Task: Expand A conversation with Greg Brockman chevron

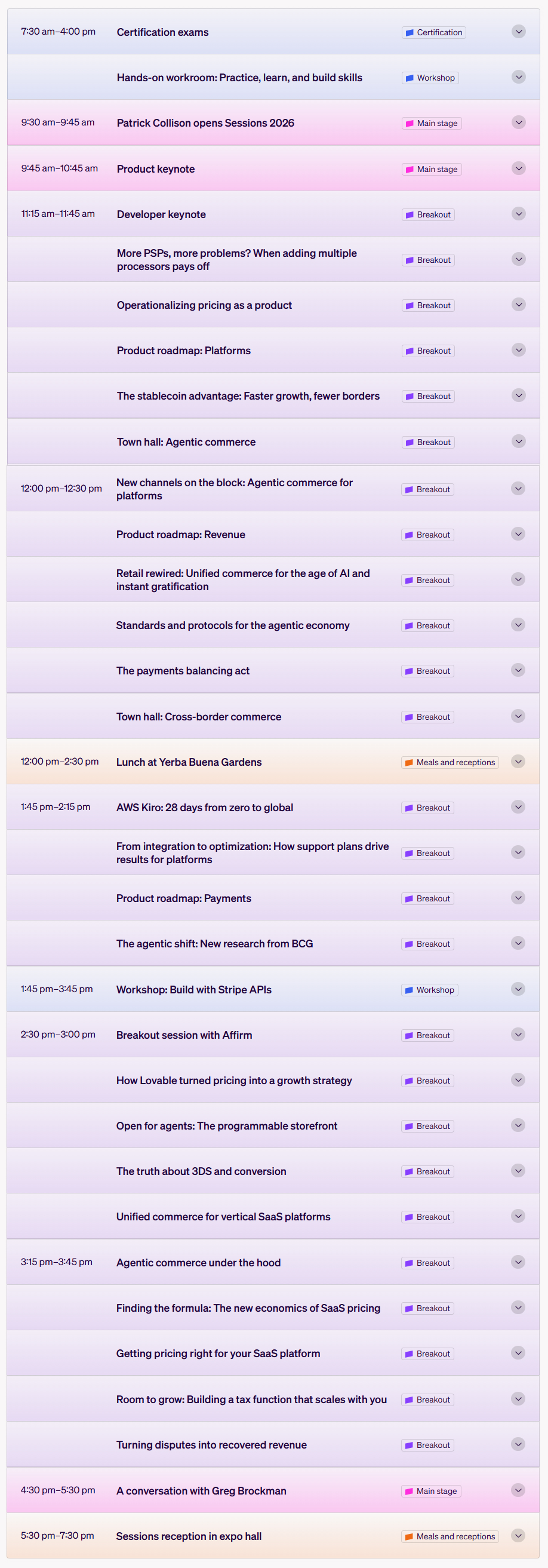Action: (x=518, y=1490)
